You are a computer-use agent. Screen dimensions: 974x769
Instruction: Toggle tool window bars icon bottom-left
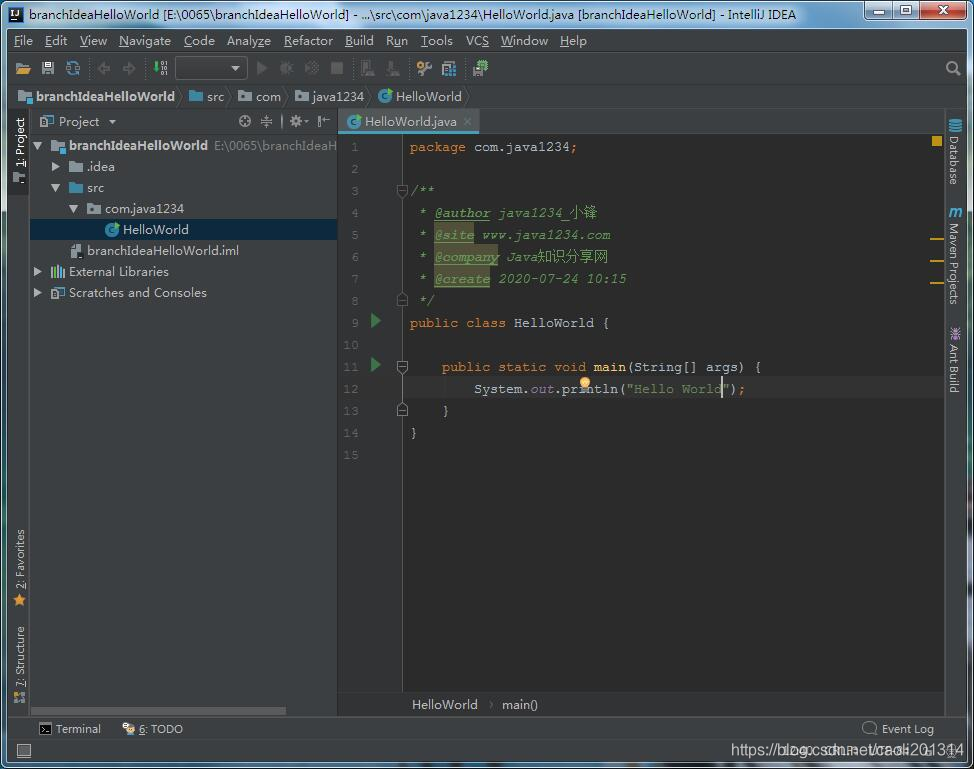24,750
